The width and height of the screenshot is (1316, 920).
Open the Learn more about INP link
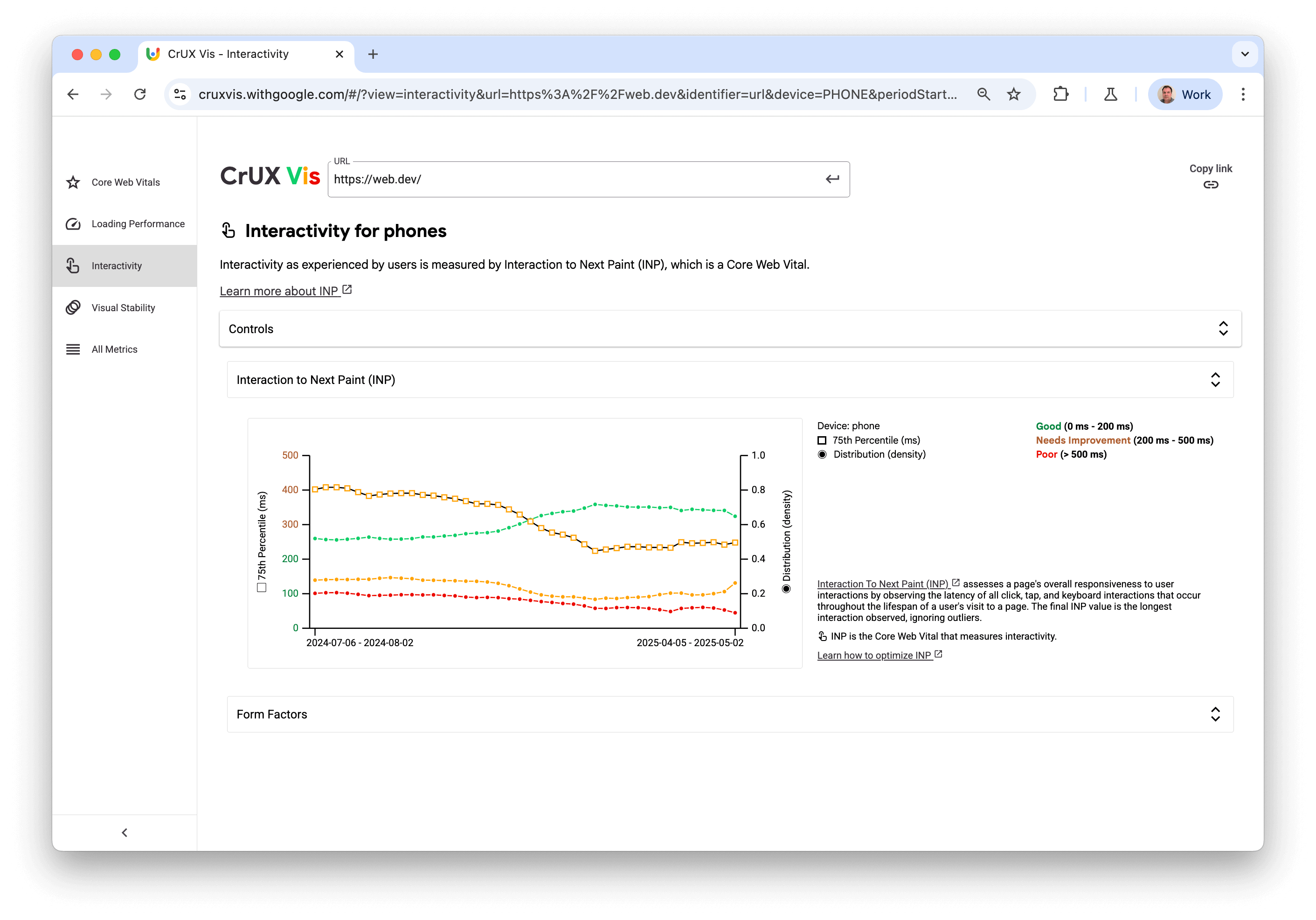pos(279,291)
